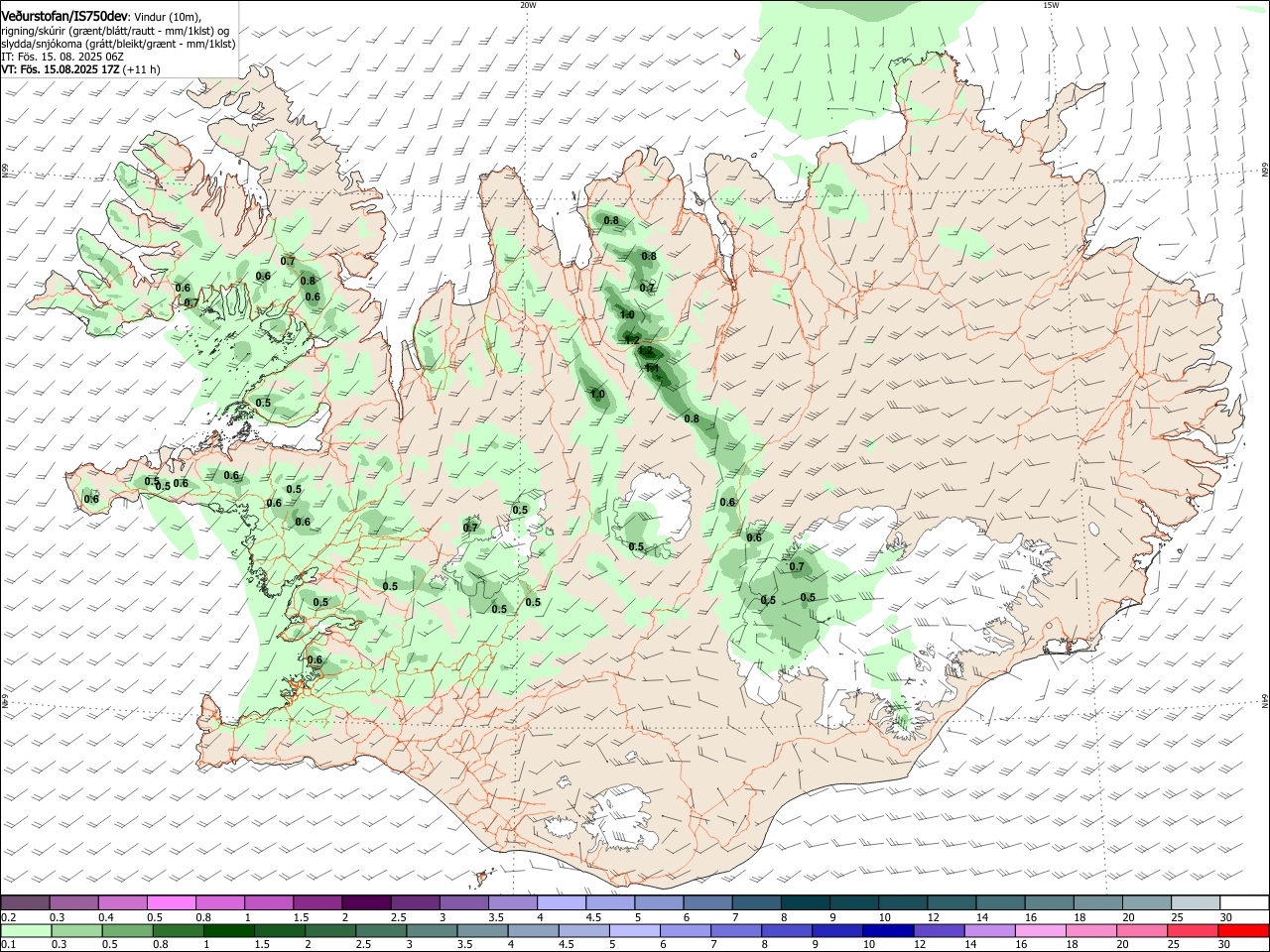Click the red top-value swatch in the lower legend row
Screen dimensions: 1270x952
tap(1243, 931)
